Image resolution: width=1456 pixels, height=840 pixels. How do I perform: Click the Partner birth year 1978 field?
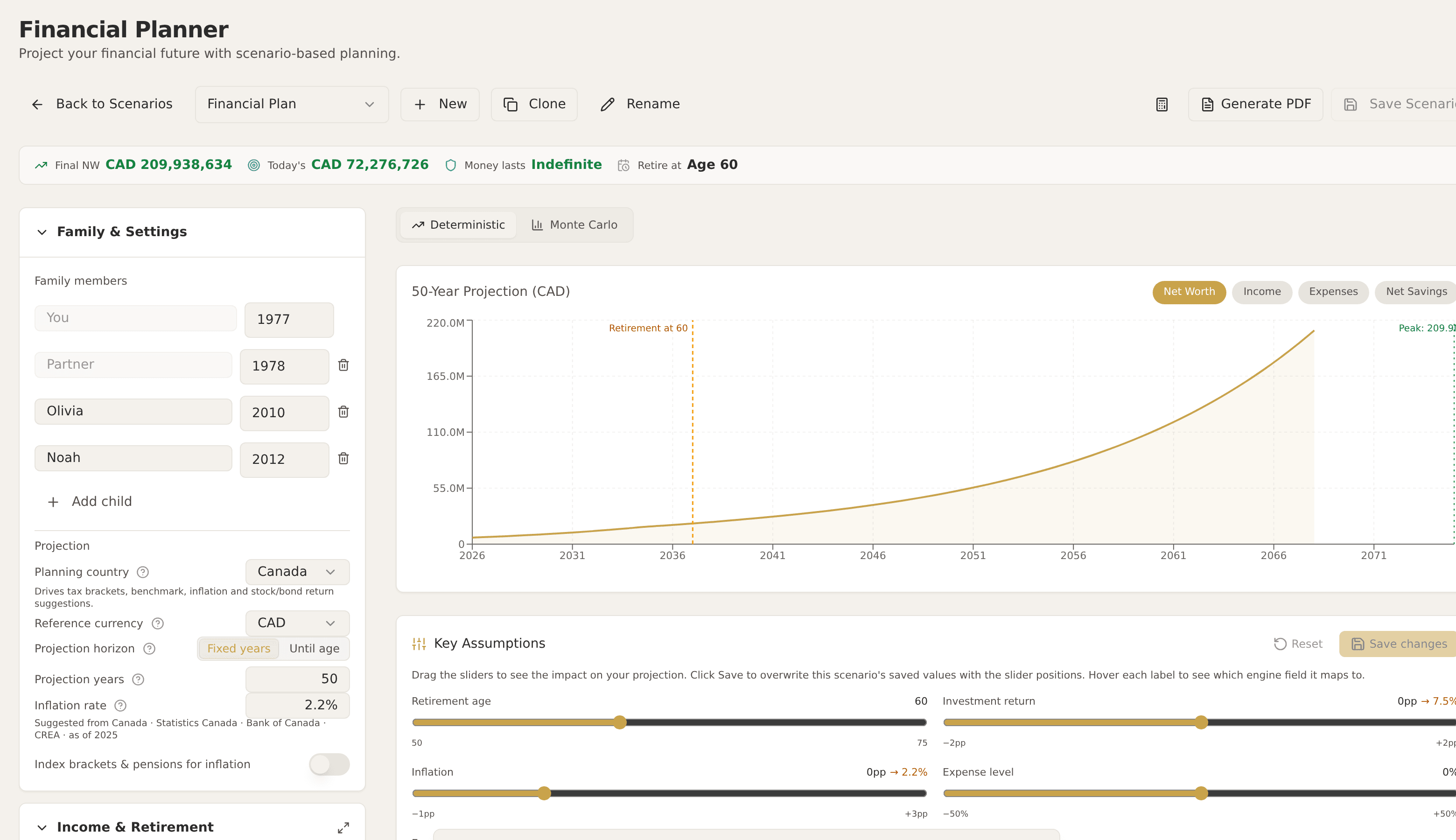[284, 366]
